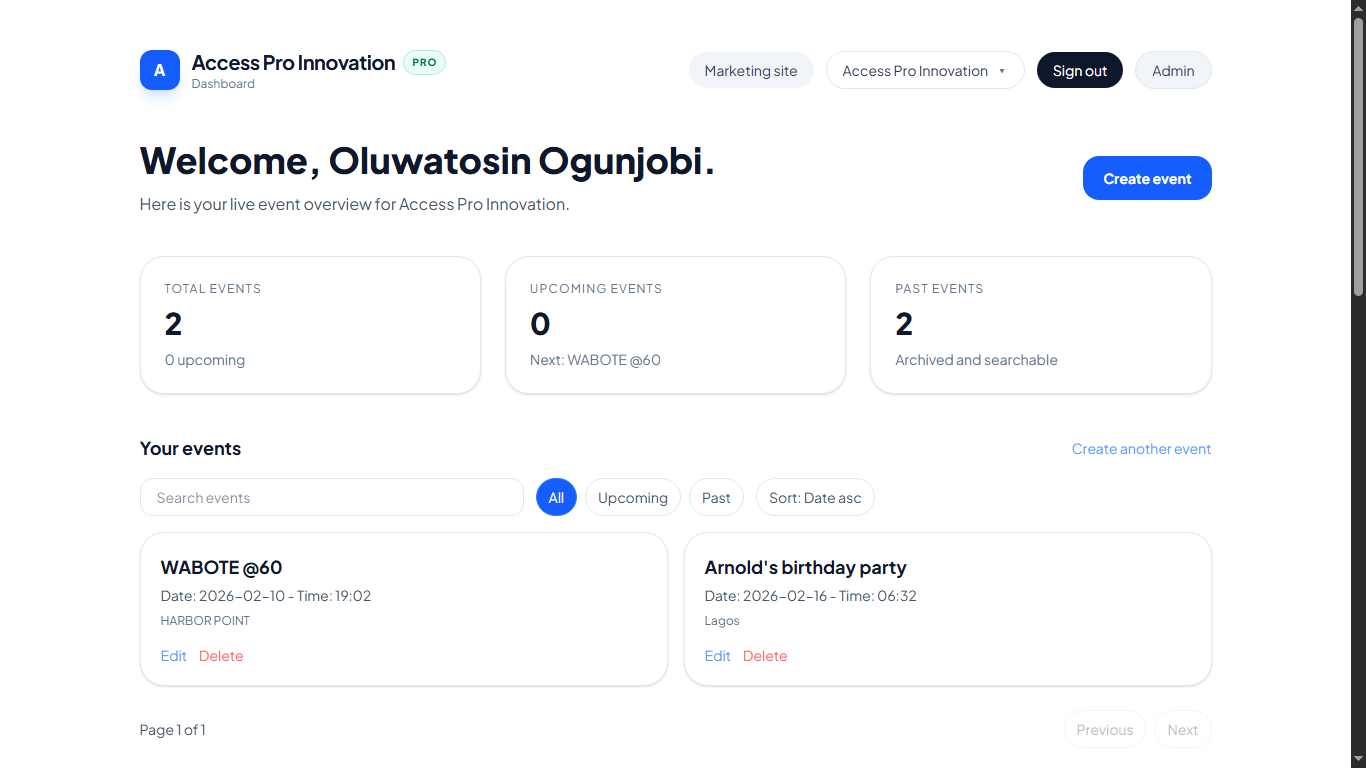Click the vertical page scrollbar

coord(1358,160)
